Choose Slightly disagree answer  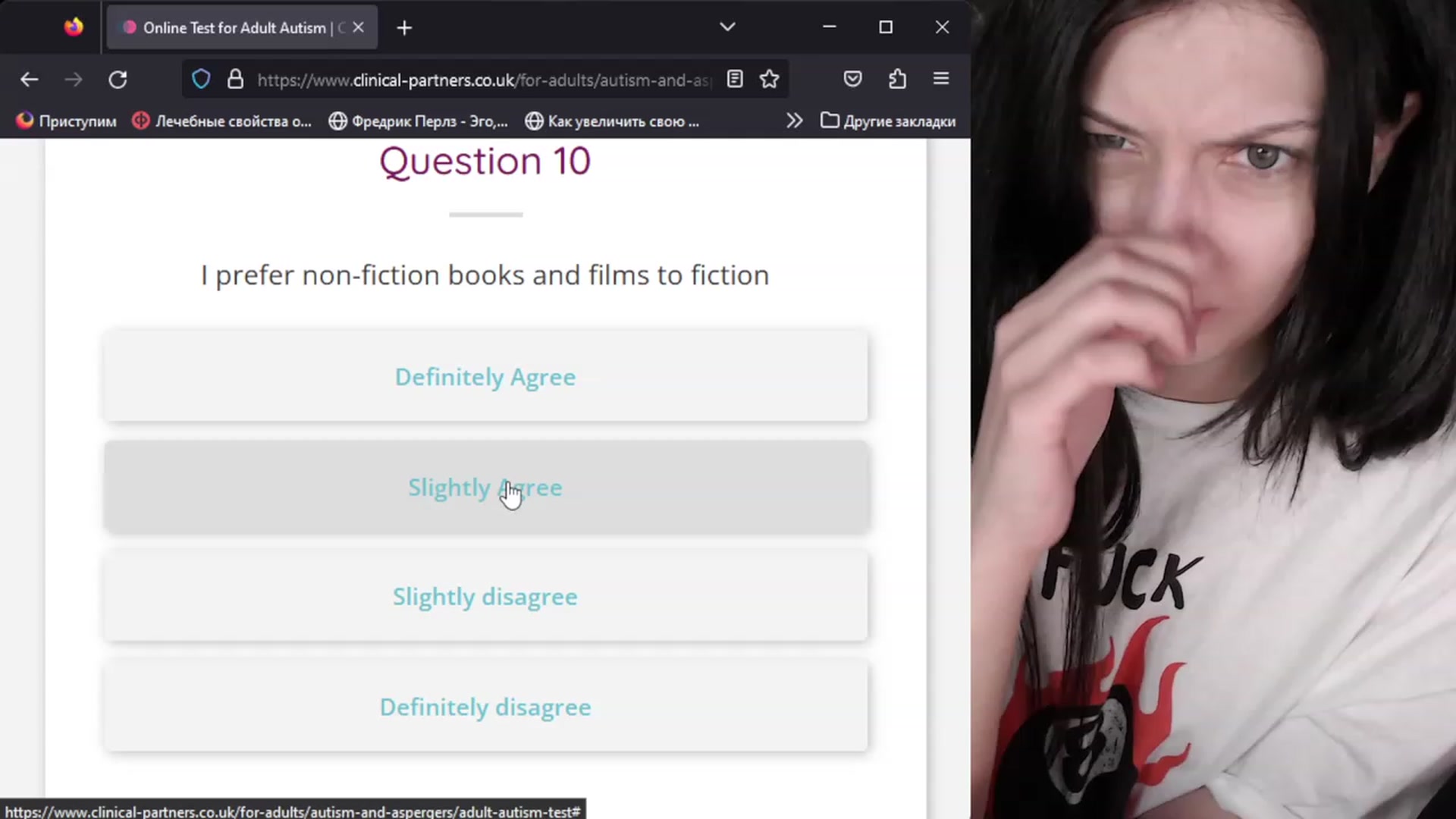point(485,597)
